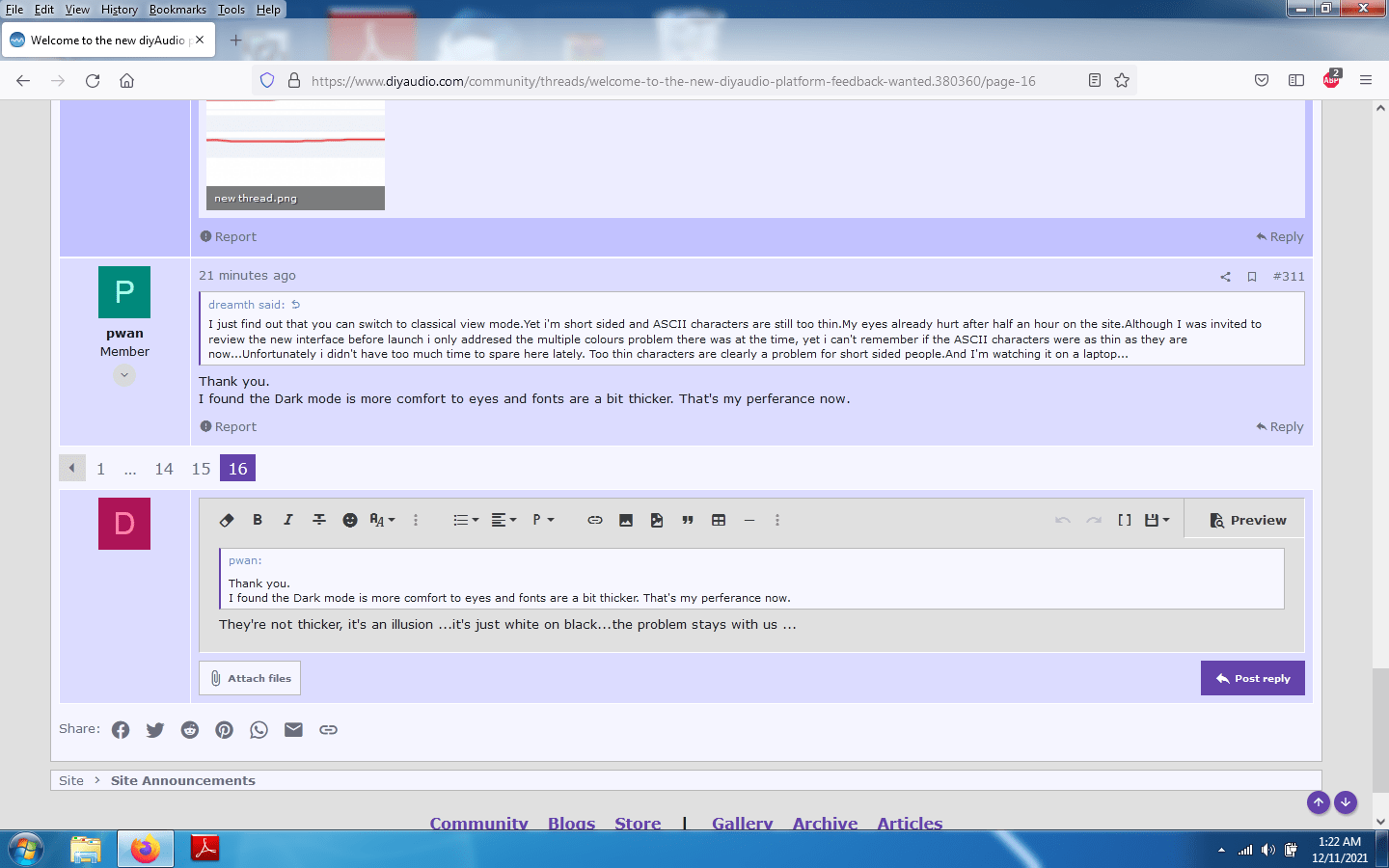Toggle Reader view in address bar
The height and width of the screenshot is (868, 1389).
1095,81
